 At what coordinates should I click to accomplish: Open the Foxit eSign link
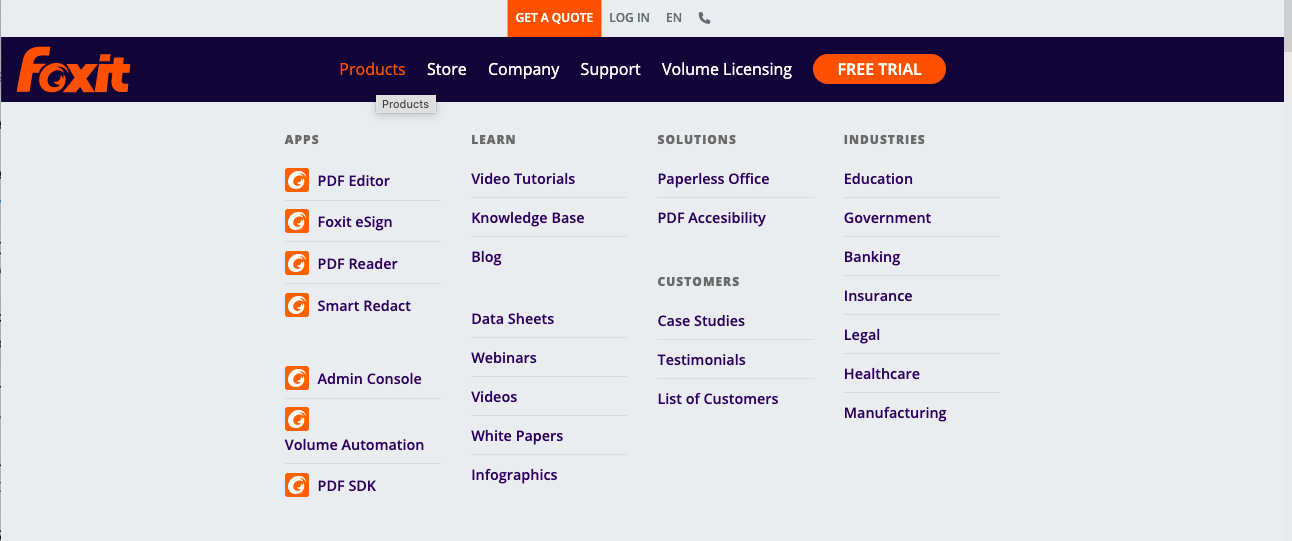pos(355,222)
